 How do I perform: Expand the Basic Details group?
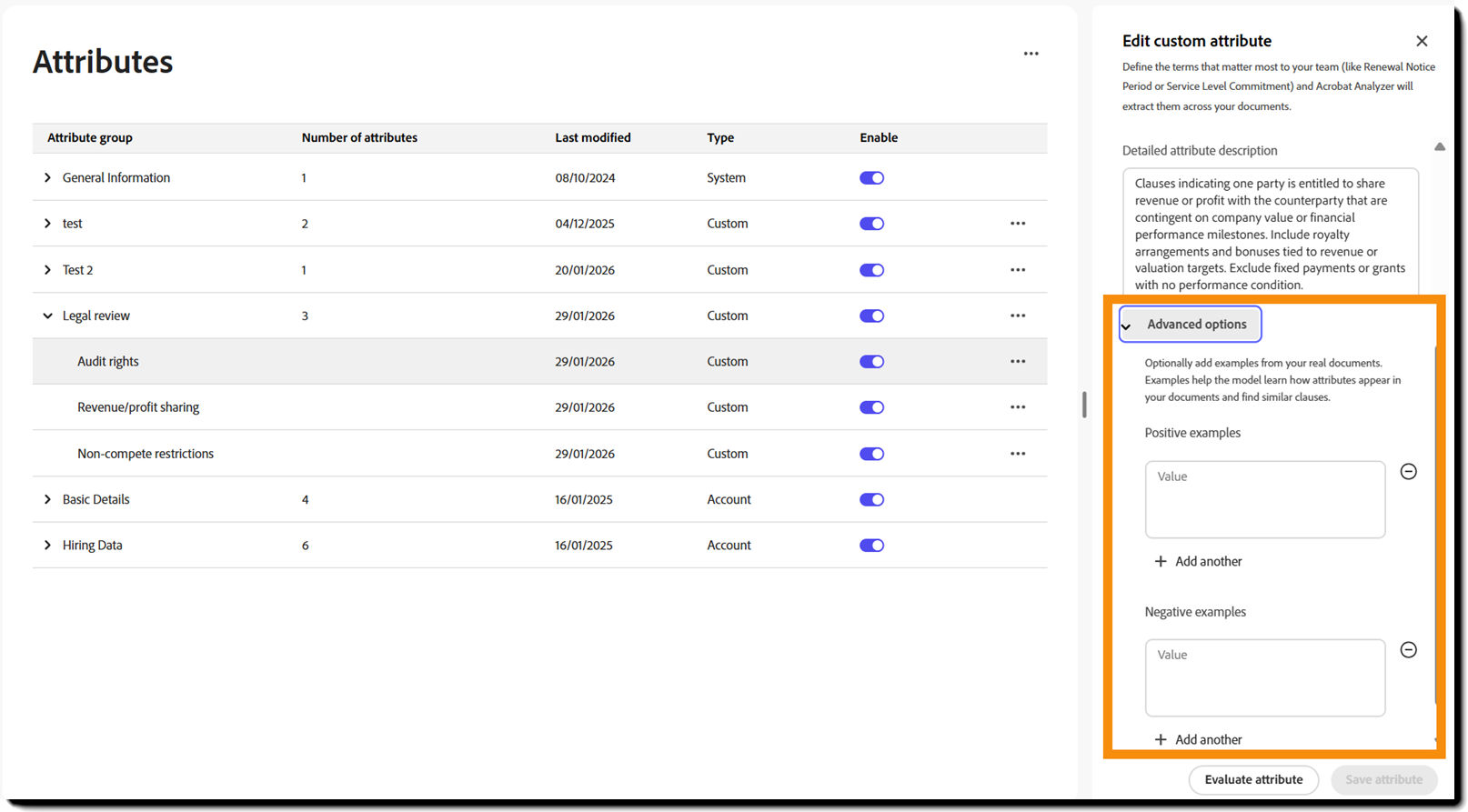coord(47,499)
